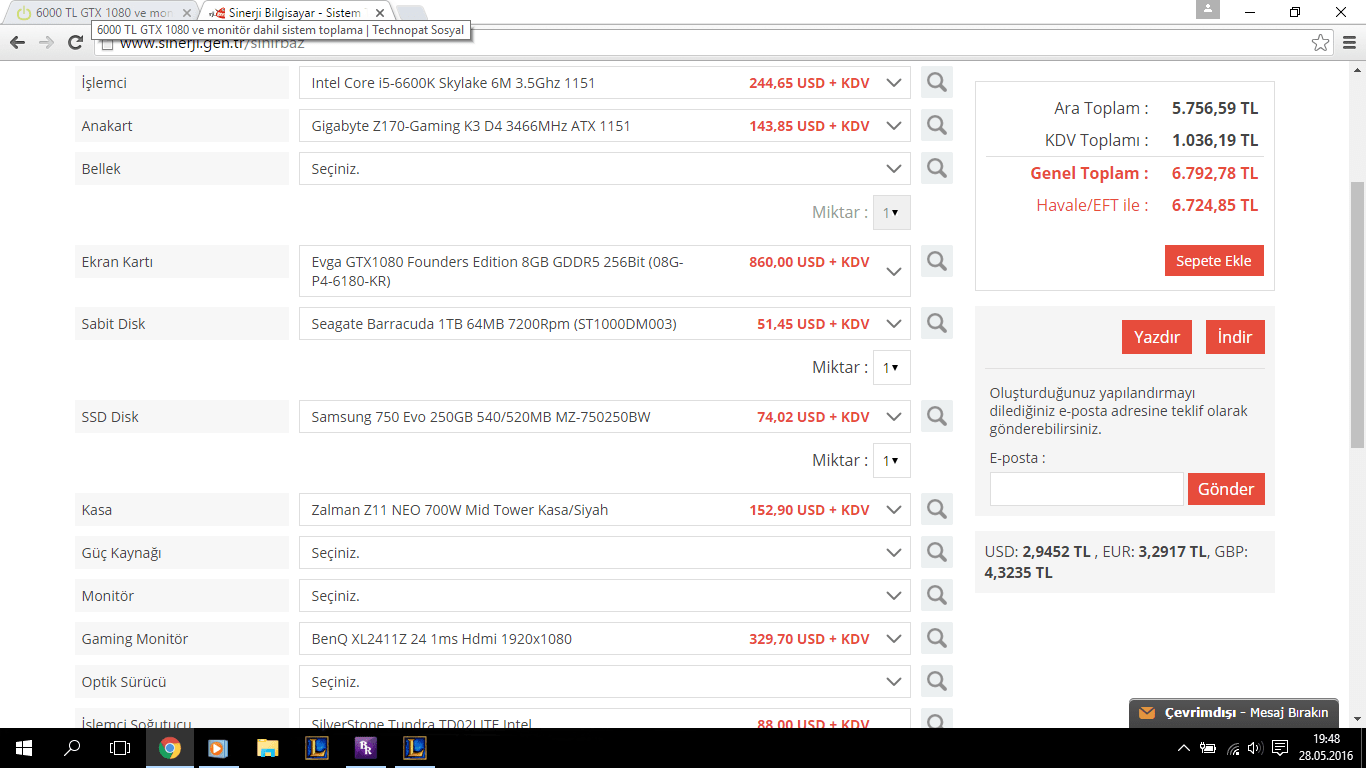Click the KDV Toplamı value '1.036,19 TL'
The image size is (1366, 768).
click(1215, 140)
